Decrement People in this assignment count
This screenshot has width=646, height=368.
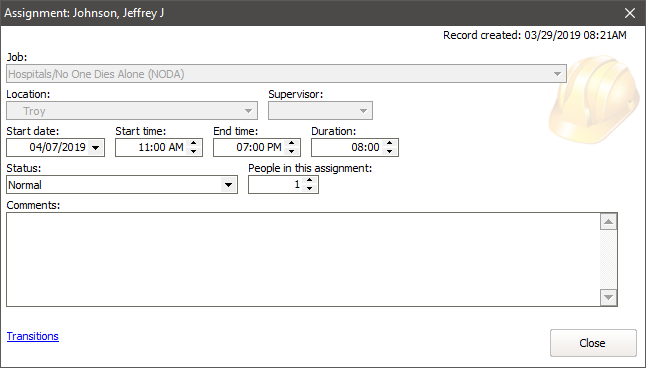(x=309, y=188)
